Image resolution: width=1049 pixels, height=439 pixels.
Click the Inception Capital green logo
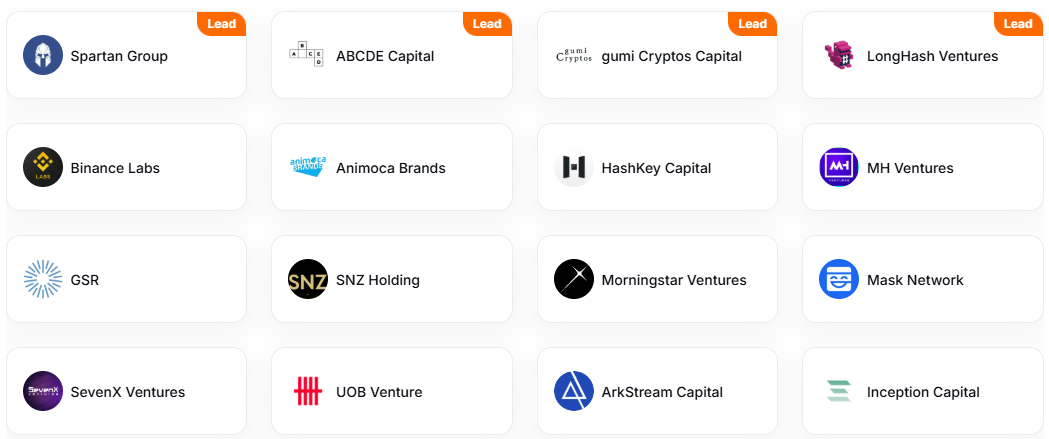point(839,391)
